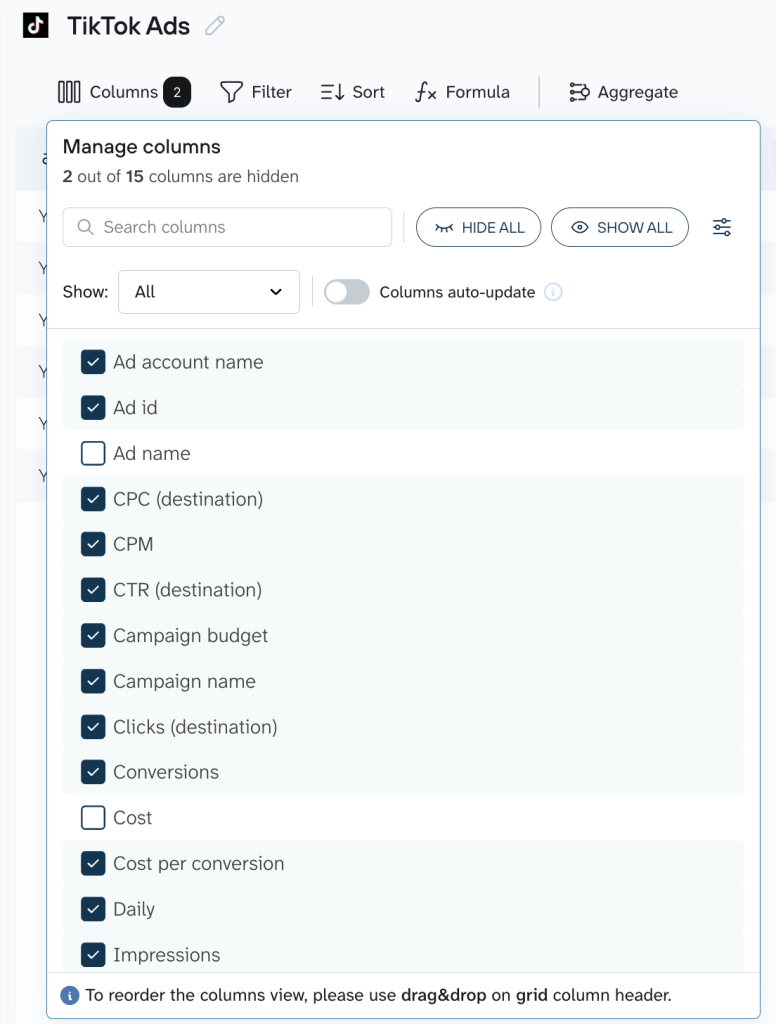This screenshot has height=1024, width=776.
Task: Open the Formula (fx) tool
Action: (x=460, y=91)
